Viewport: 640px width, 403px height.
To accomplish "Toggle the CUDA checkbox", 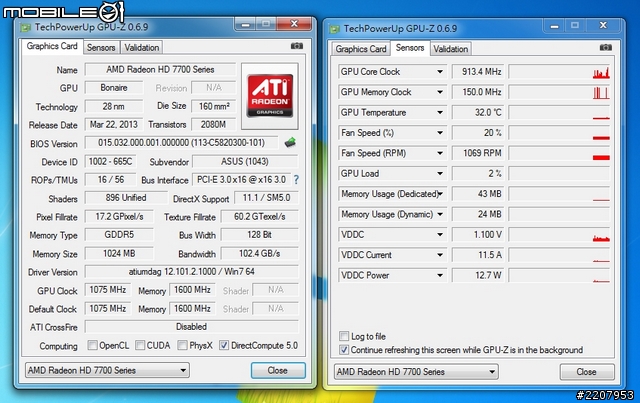I will pos(140,345).
